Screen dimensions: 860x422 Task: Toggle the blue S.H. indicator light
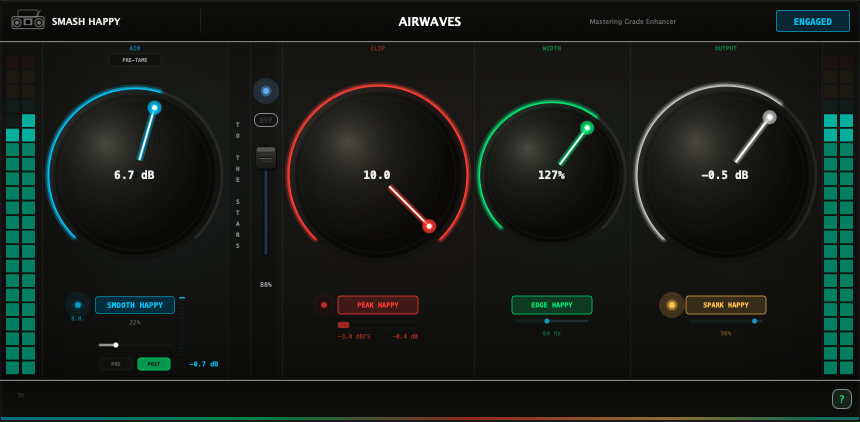78,305
